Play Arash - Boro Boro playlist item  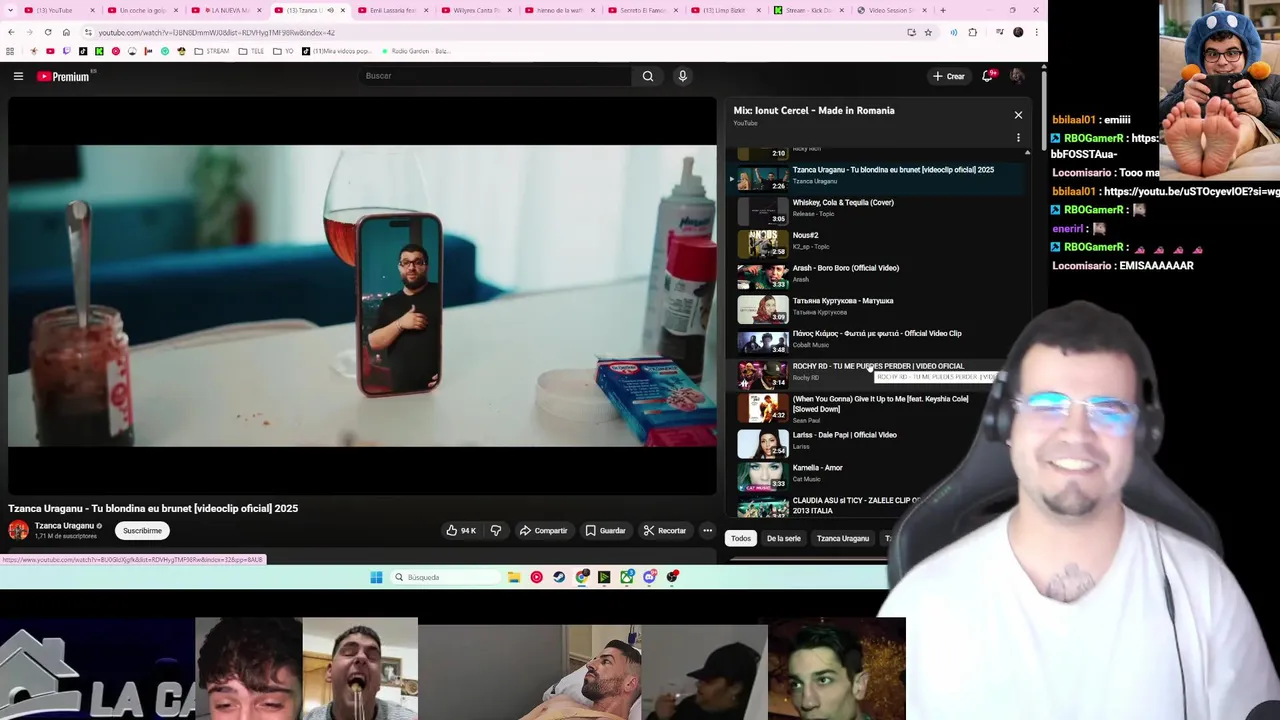coord(846,268)
